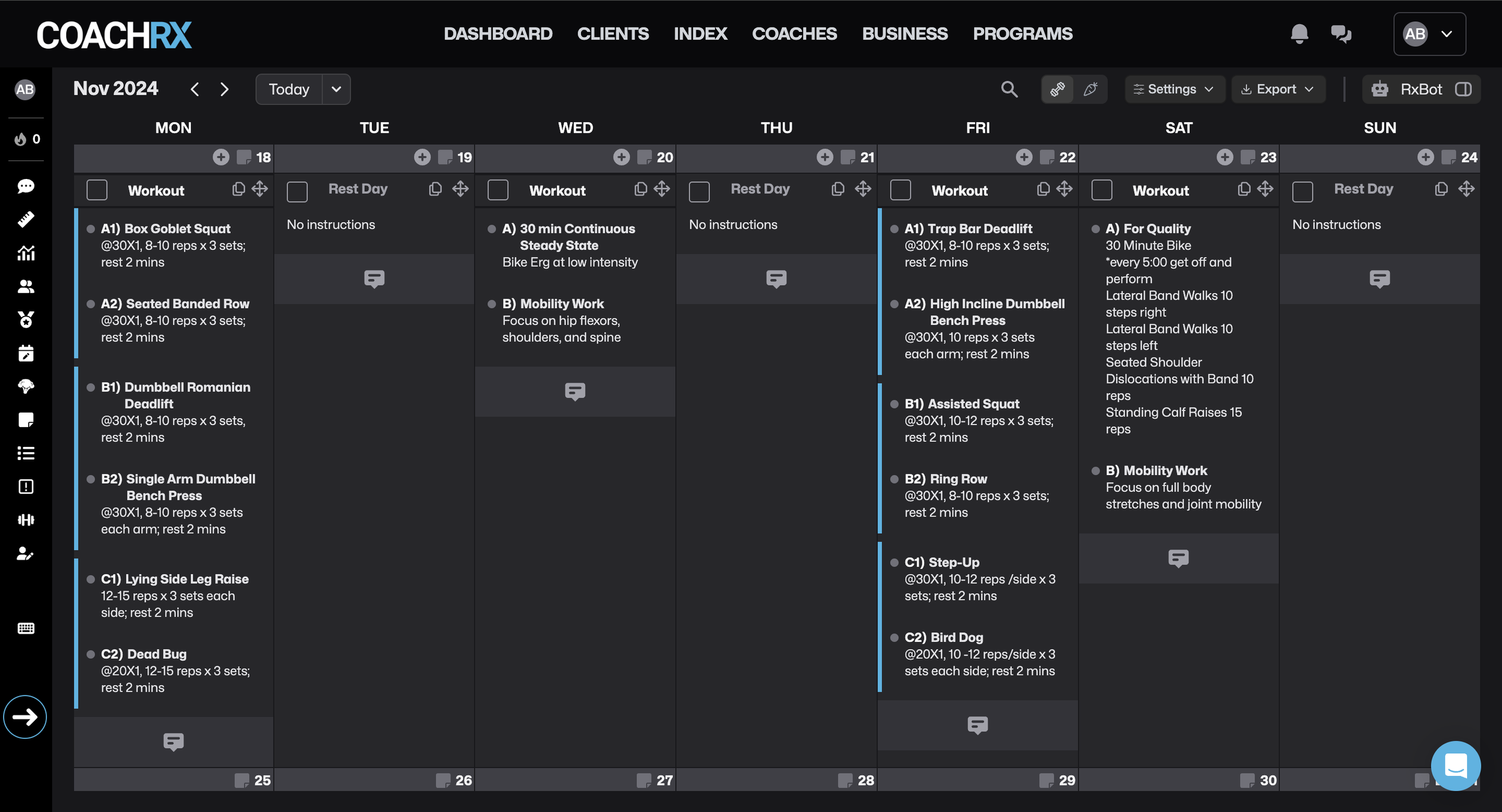Click the notifications bell icon
The image size is (1502, 812).
1299,34
